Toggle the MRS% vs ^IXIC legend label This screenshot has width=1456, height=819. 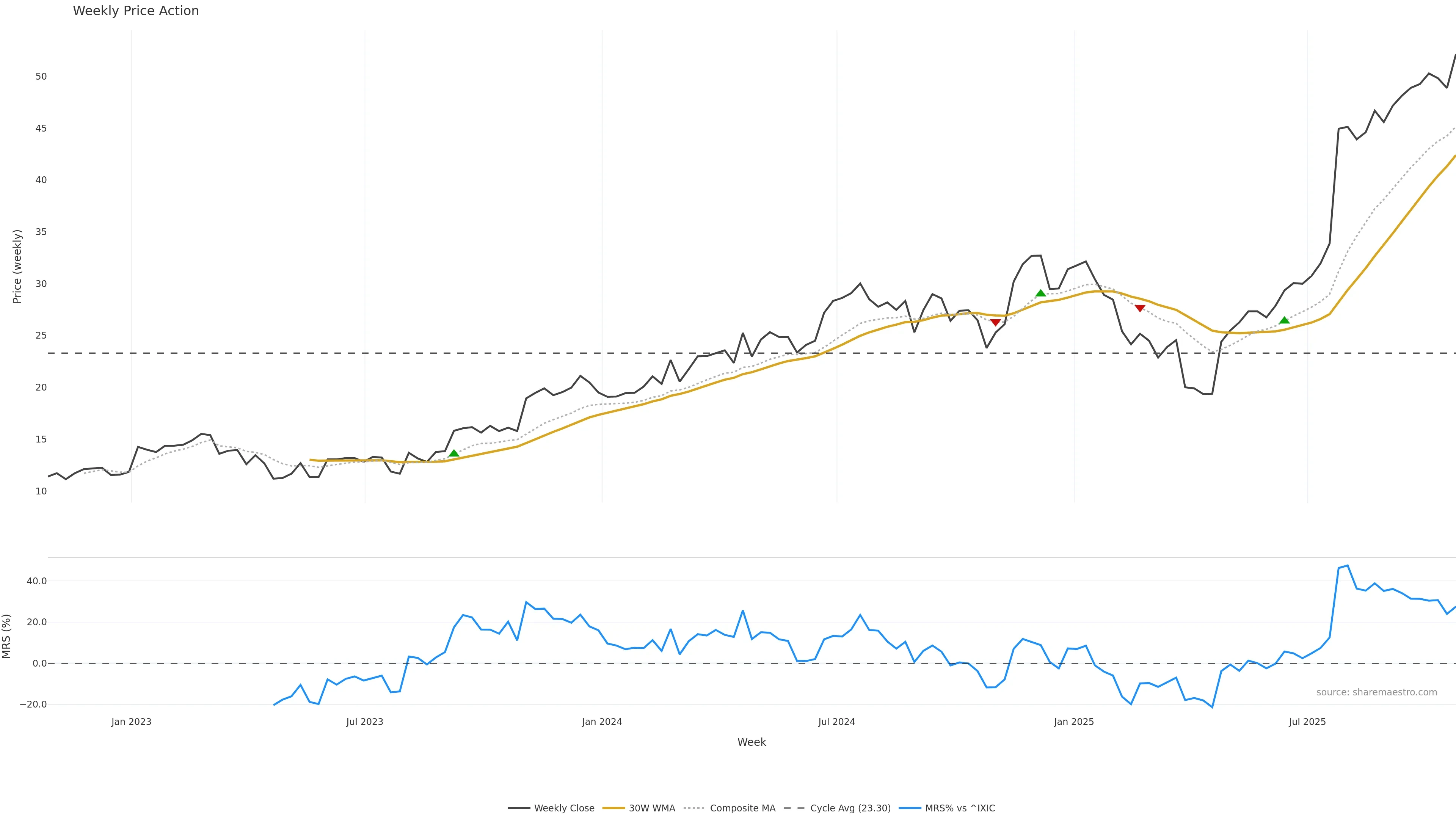coord(960,808)
